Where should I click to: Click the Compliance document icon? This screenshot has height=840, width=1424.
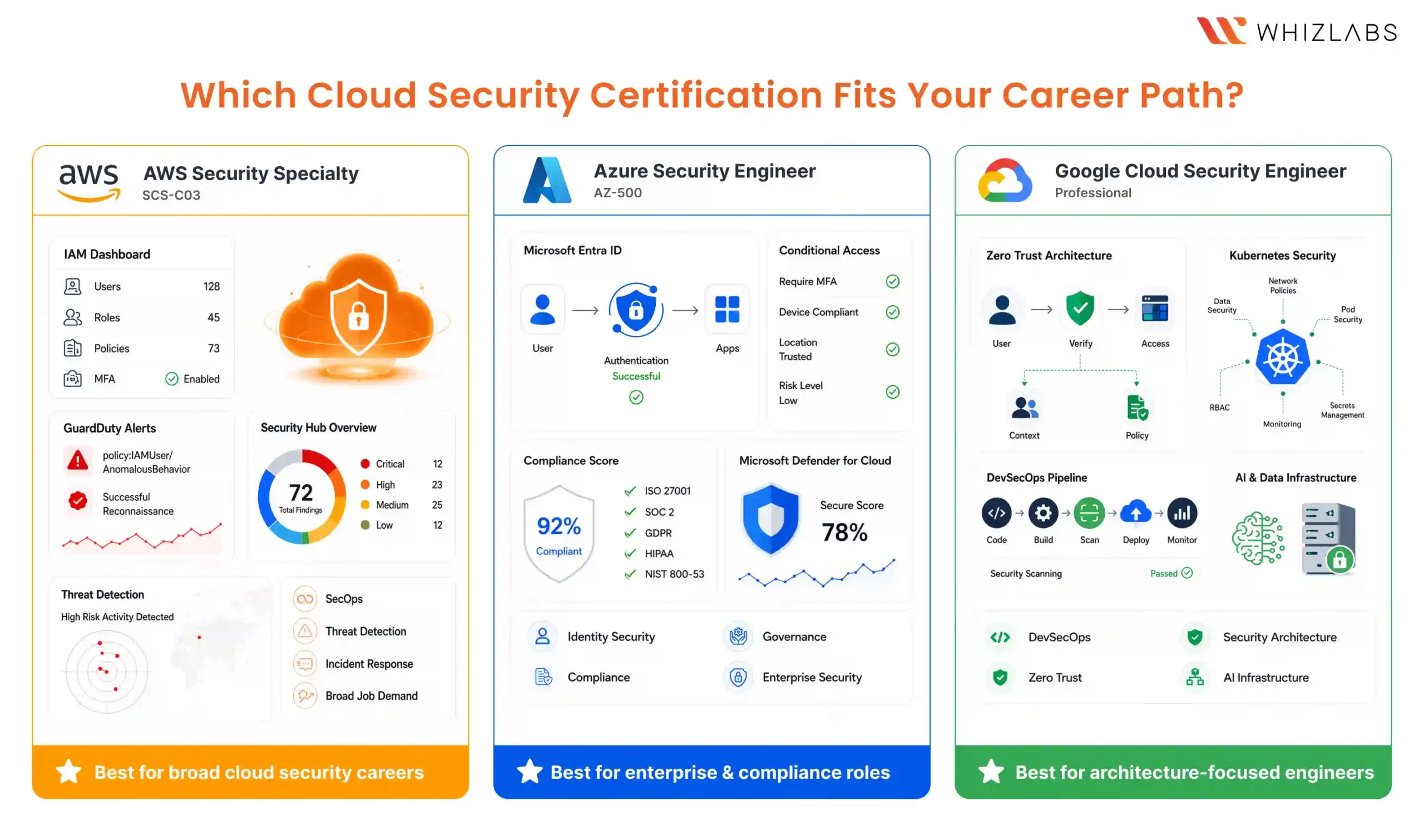point(542,677)
